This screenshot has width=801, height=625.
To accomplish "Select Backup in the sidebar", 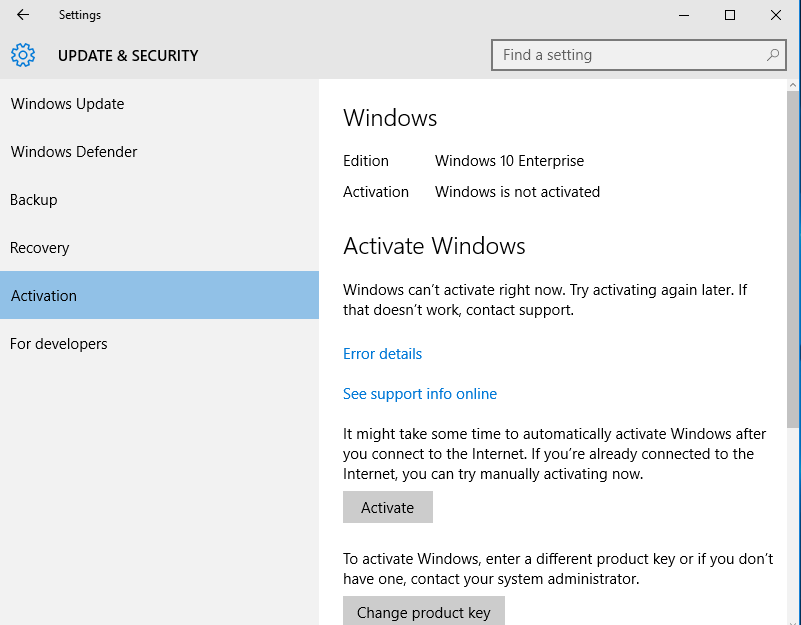I will pos(159,200).
